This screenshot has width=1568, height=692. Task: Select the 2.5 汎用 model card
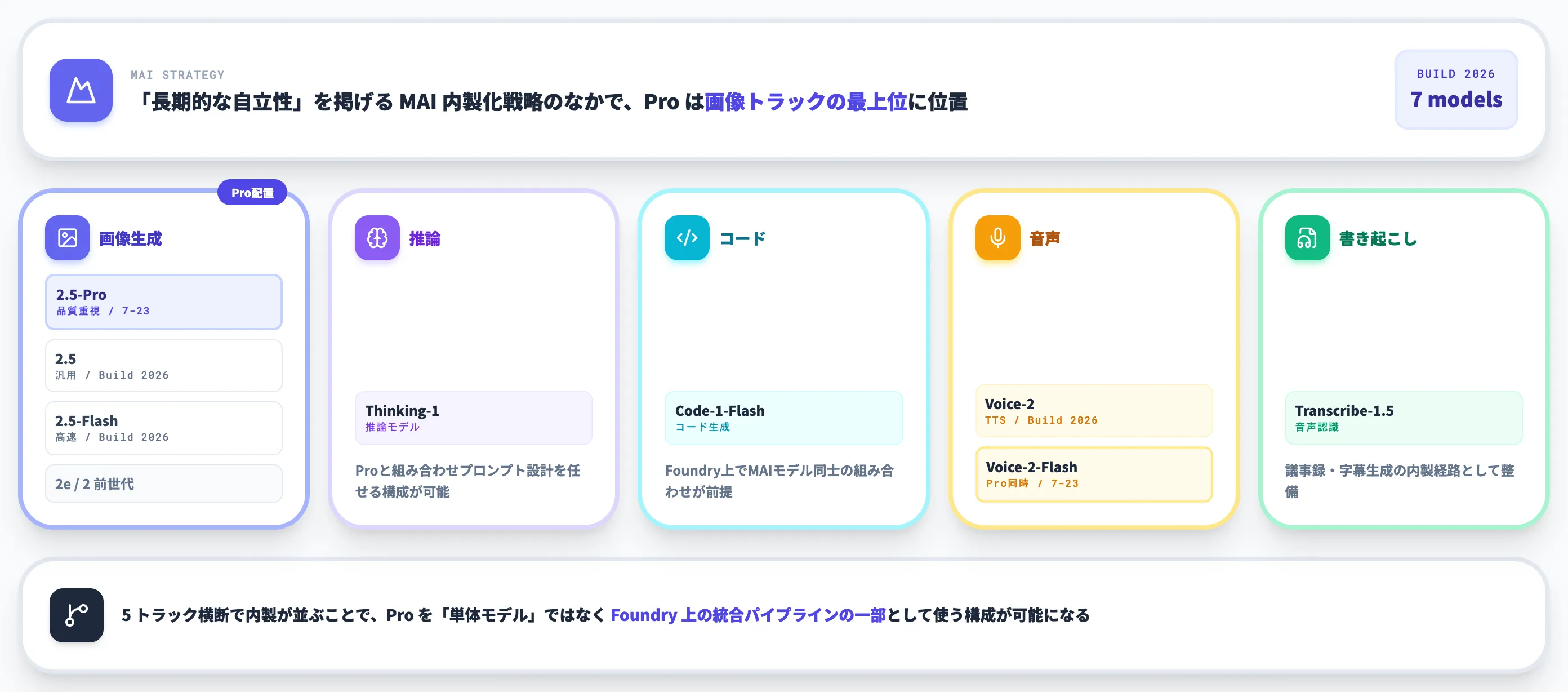coord(164,366)
